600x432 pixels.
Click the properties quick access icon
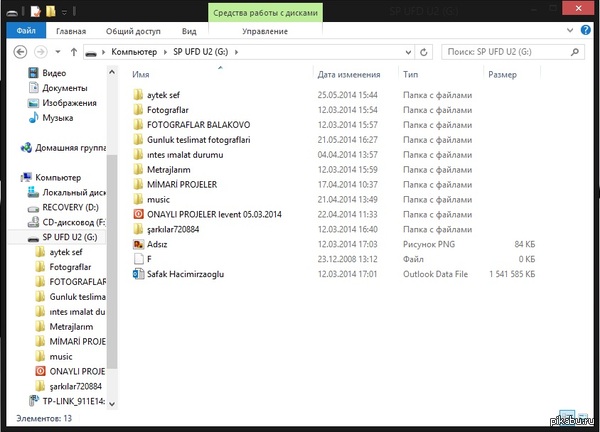pos(36,11)
